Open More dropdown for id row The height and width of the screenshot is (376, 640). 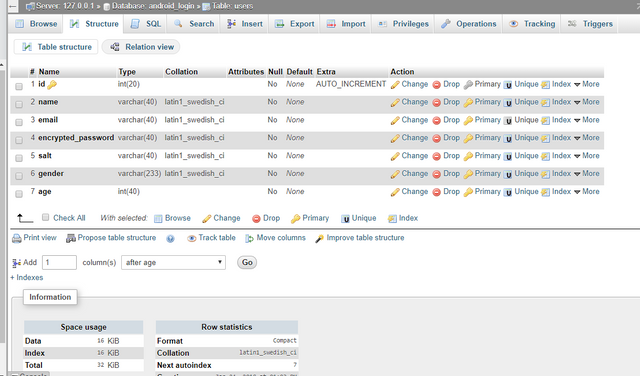pos(587,84)
